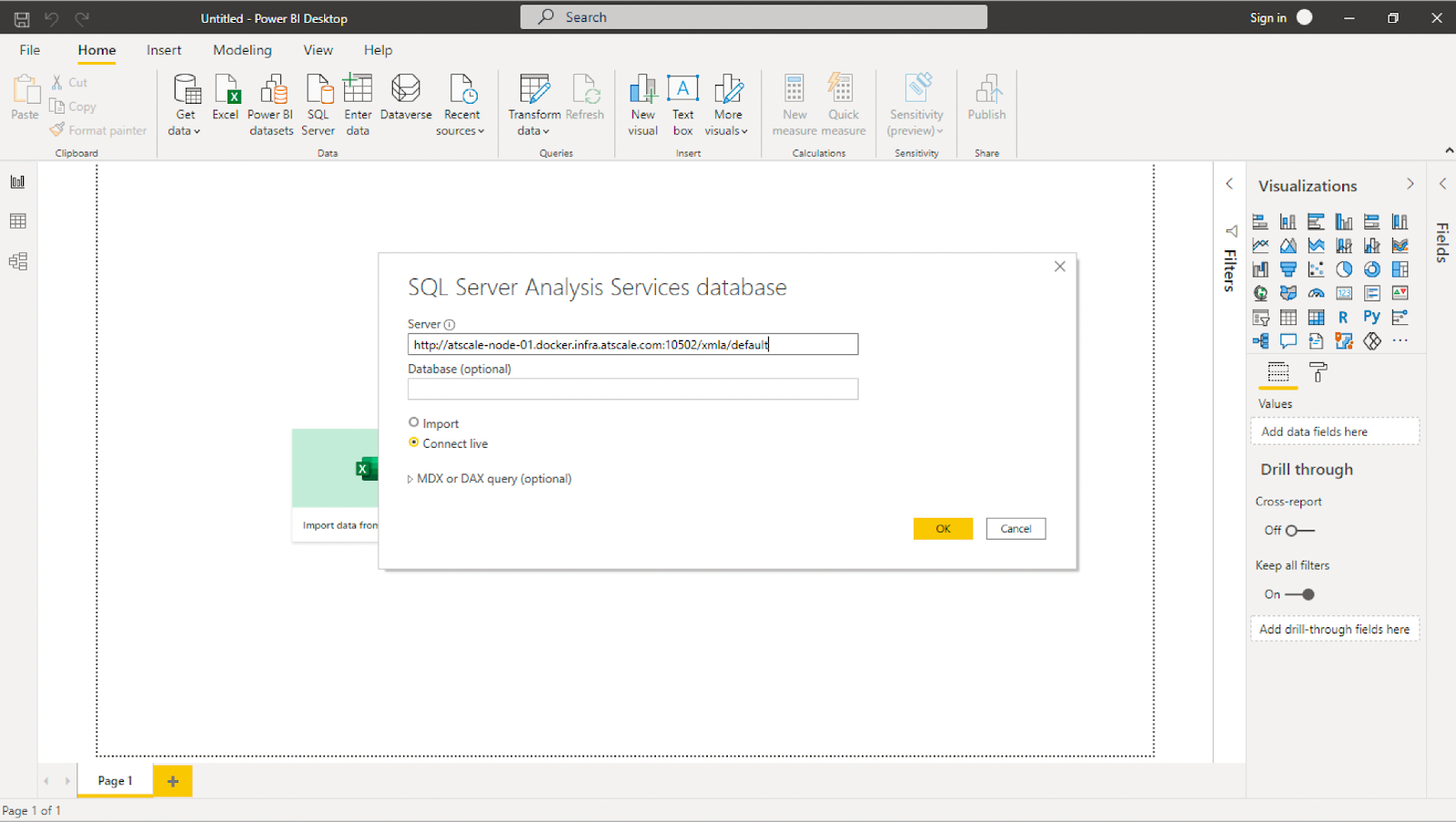Close the Analysis Services dialog
Screen dimensions: 1456x822
[x=1059, y=267]
